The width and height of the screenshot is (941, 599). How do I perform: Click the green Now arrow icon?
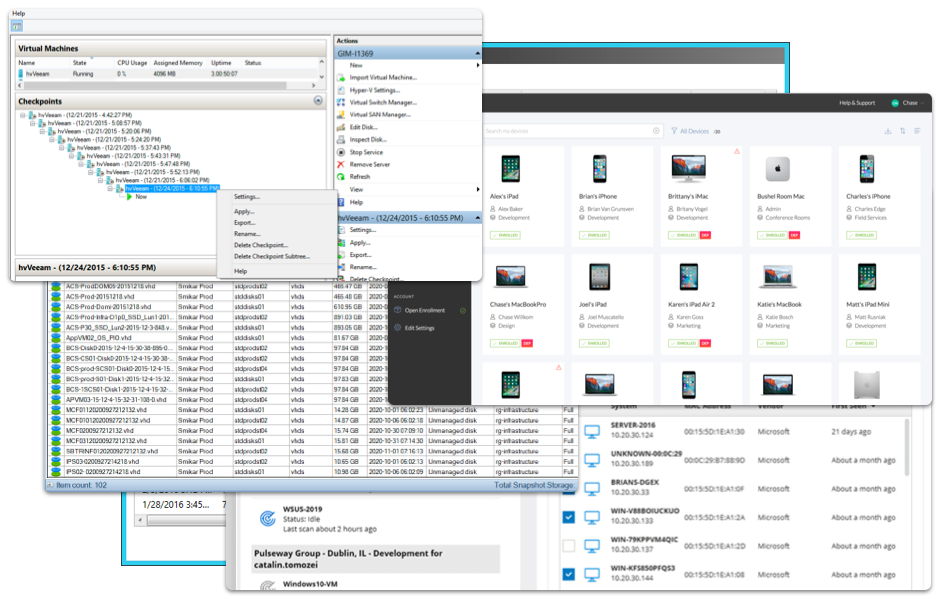pyautogui.click(x=129, y=196)
